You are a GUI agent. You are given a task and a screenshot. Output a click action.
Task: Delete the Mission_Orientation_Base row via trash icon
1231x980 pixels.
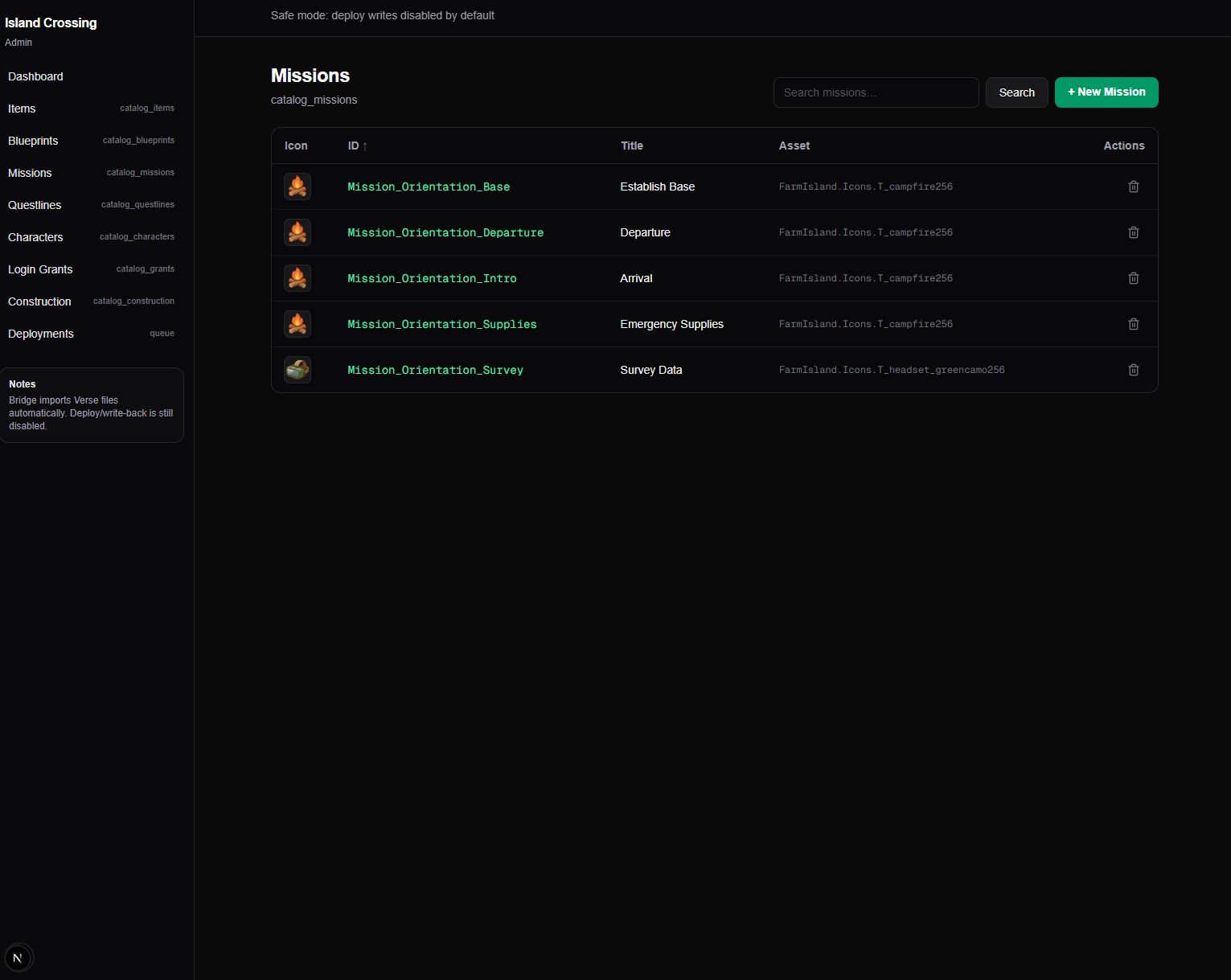tap(1133, 187)
